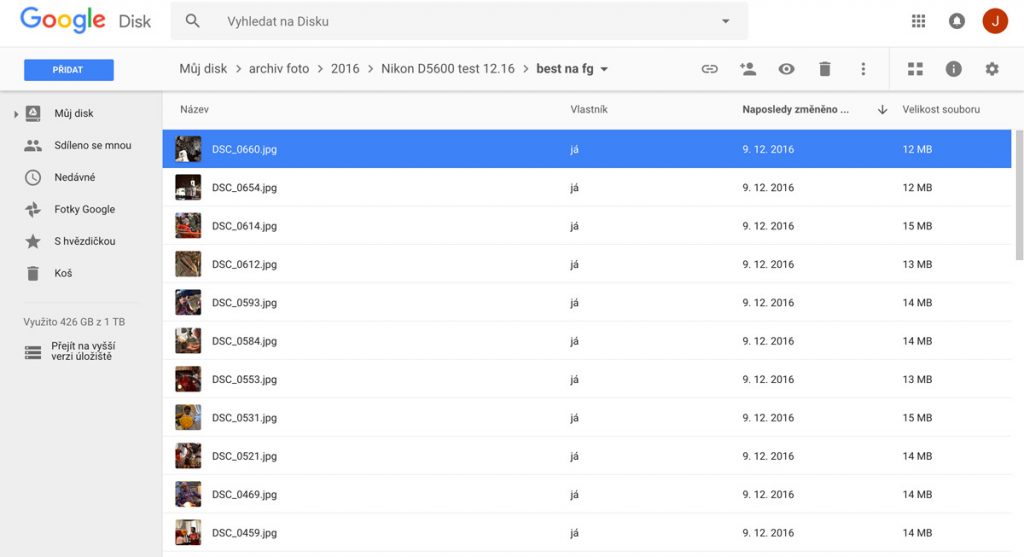Open Sdíleno se mnou in sidebar

(x=92, y=145)
